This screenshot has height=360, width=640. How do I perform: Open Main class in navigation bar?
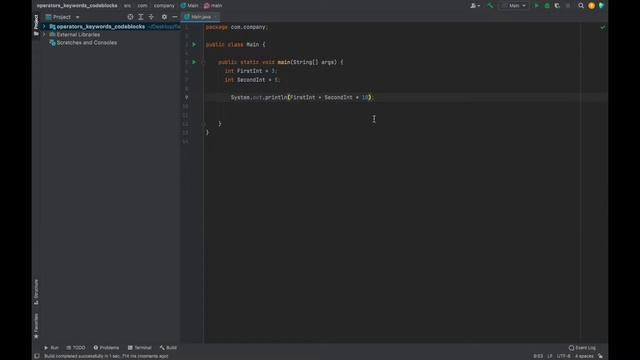click(x=189, y=6)
